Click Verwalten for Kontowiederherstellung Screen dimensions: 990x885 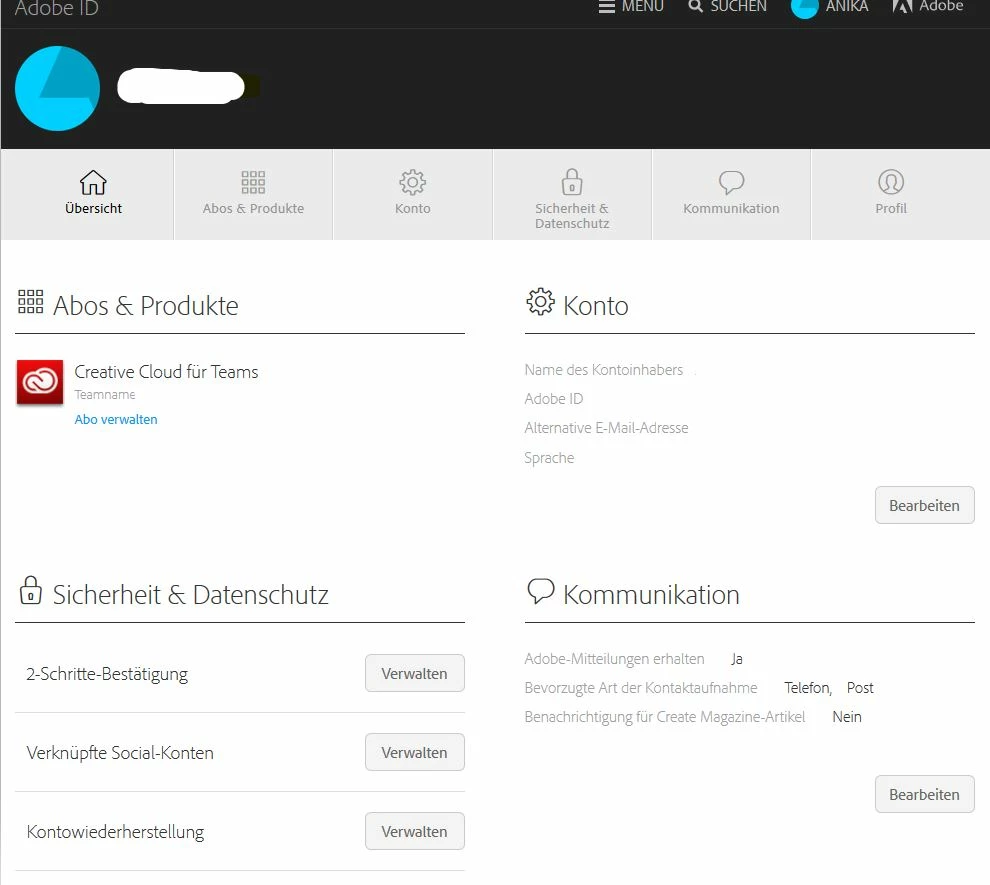pos(414,831)
